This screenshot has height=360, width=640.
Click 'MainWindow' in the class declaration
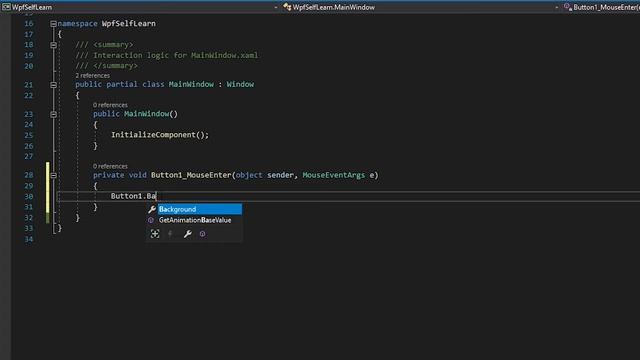191,84
